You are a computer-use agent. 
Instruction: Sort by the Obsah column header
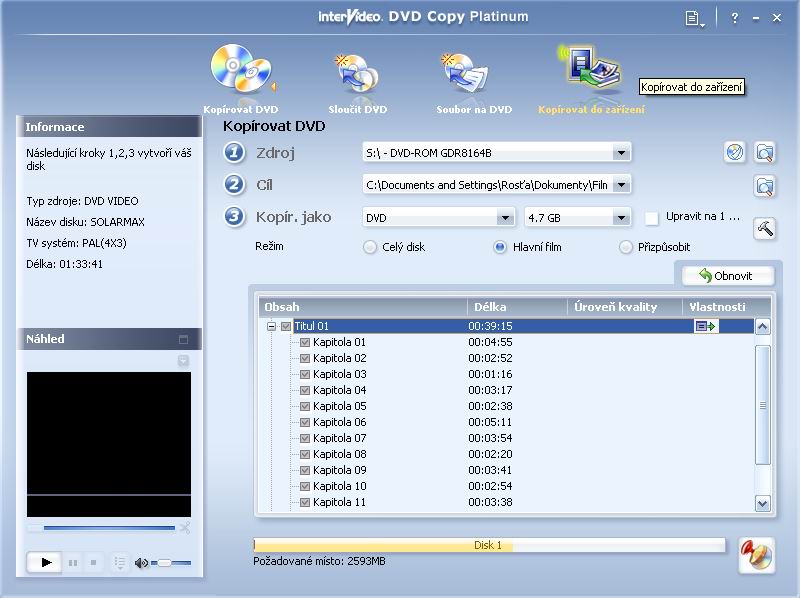click(x=363, y=307)
